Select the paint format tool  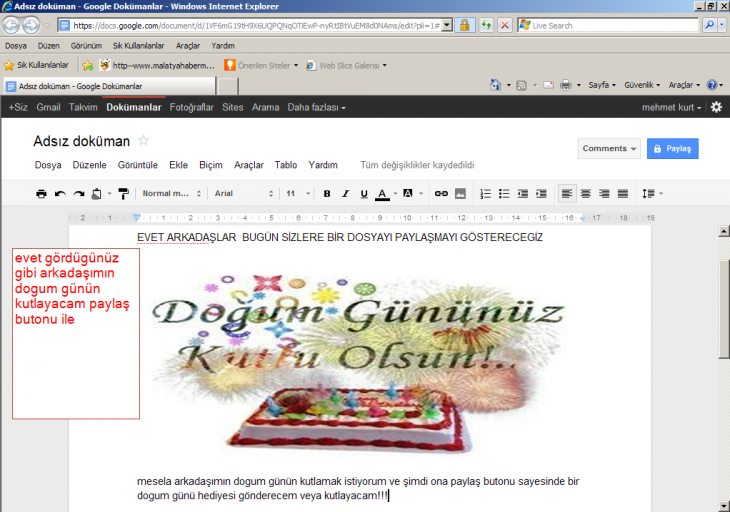click(x=123, y=194)
